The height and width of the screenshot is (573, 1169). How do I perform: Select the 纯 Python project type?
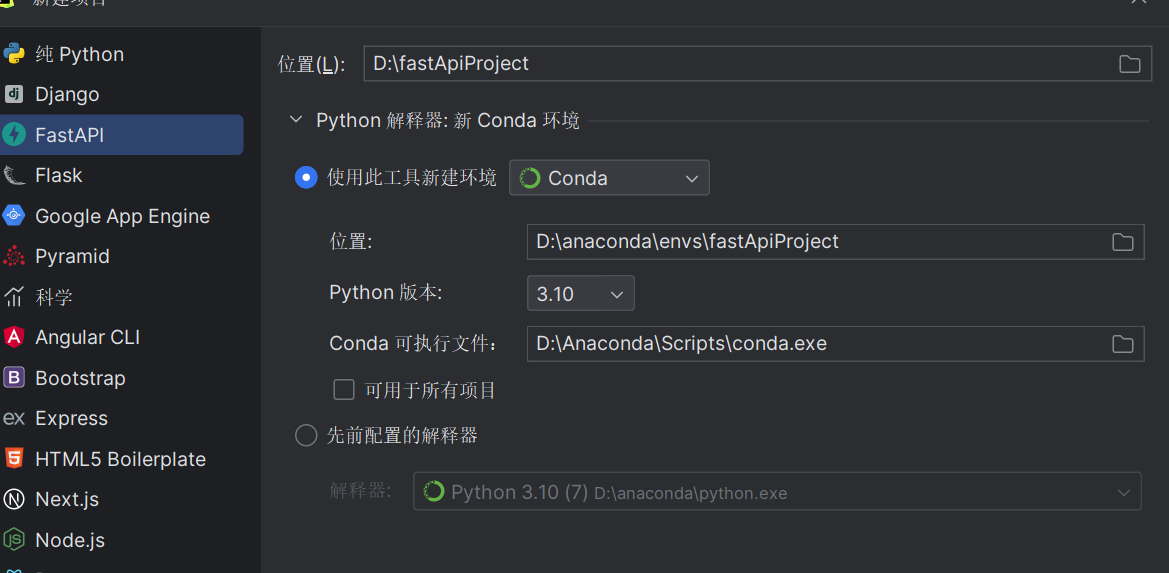coord(122,54)
